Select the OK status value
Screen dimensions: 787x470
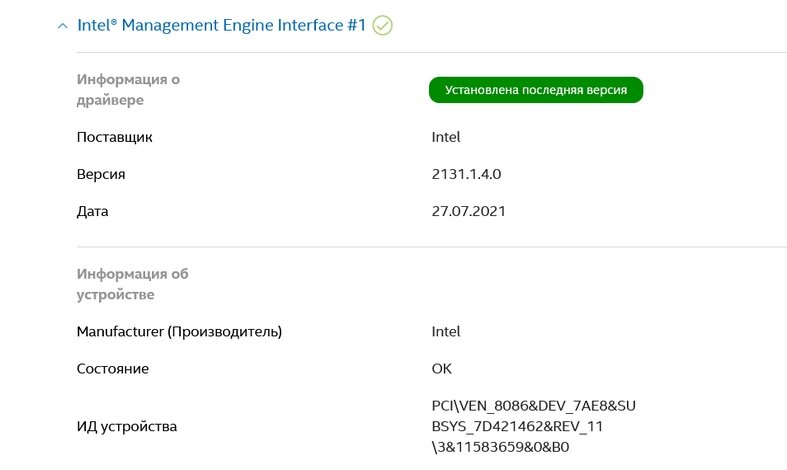point(442,369)
